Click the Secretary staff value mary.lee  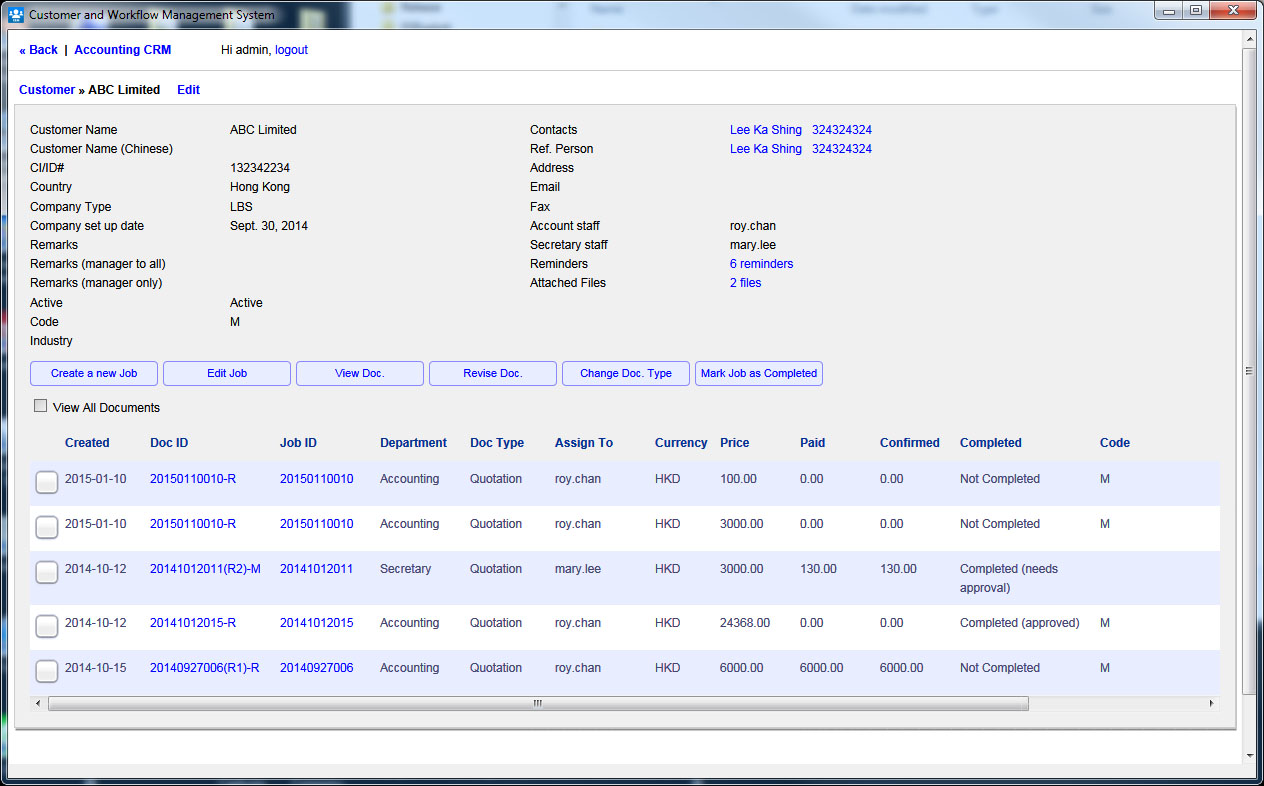pyautogui.click(x=755, y=245)
